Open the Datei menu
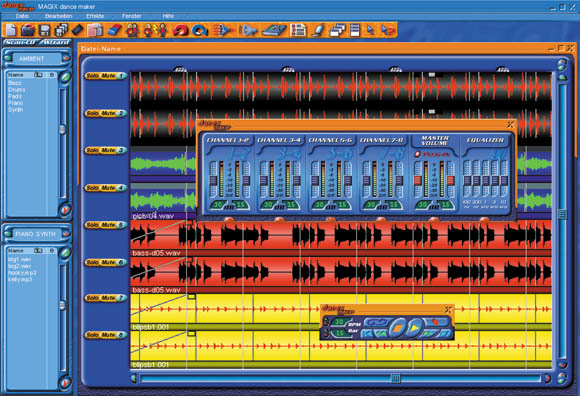580x396 pixels. (22, 16)
